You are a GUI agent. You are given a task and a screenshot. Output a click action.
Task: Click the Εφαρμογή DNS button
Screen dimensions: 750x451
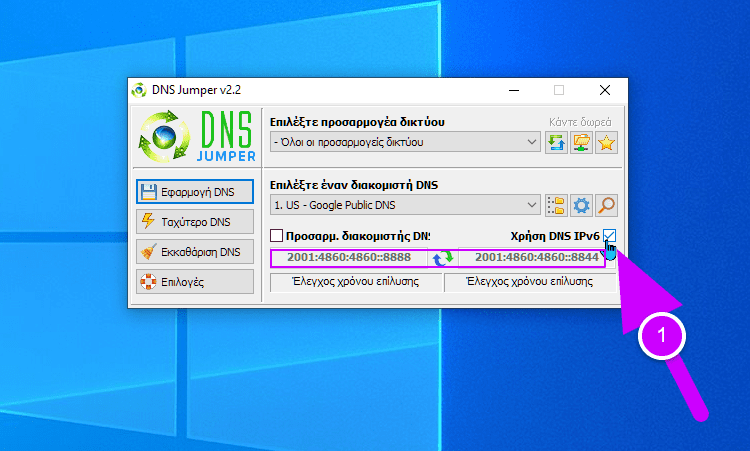[x=195, y=192]
